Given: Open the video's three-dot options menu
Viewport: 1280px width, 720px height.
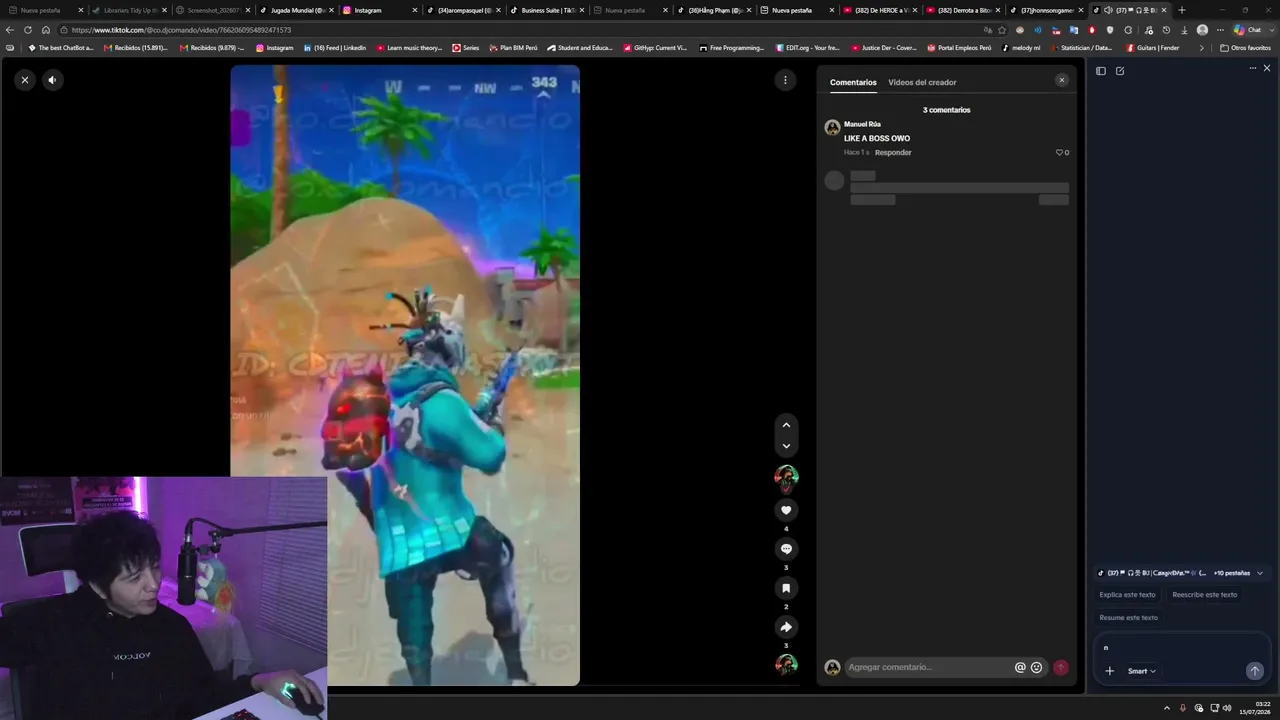Looking at the screenshot, I should pyautogui.click(x=785, y=80).
